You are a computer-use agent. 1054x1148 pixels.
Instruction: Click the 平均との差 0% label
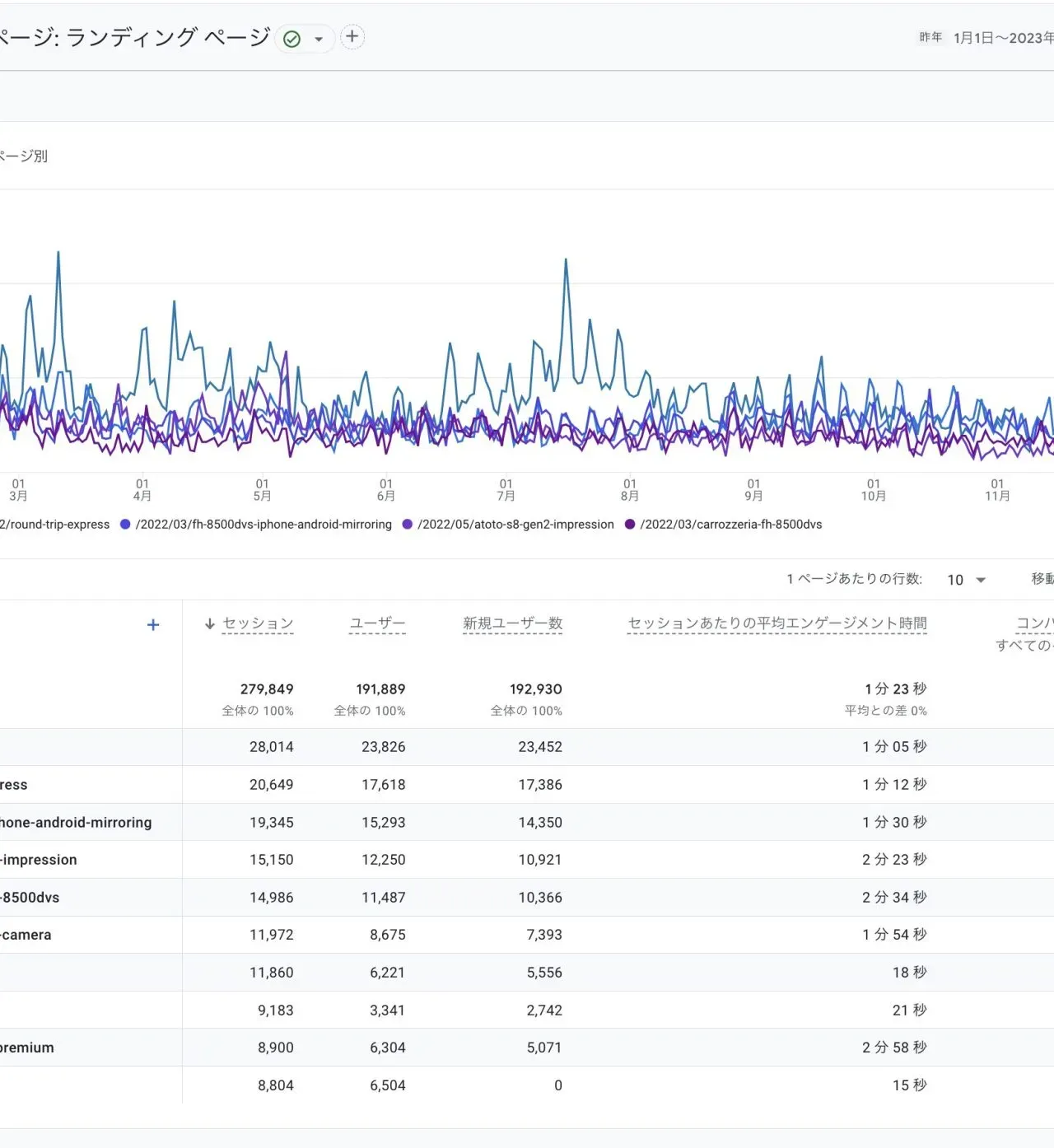coord(886,711)
